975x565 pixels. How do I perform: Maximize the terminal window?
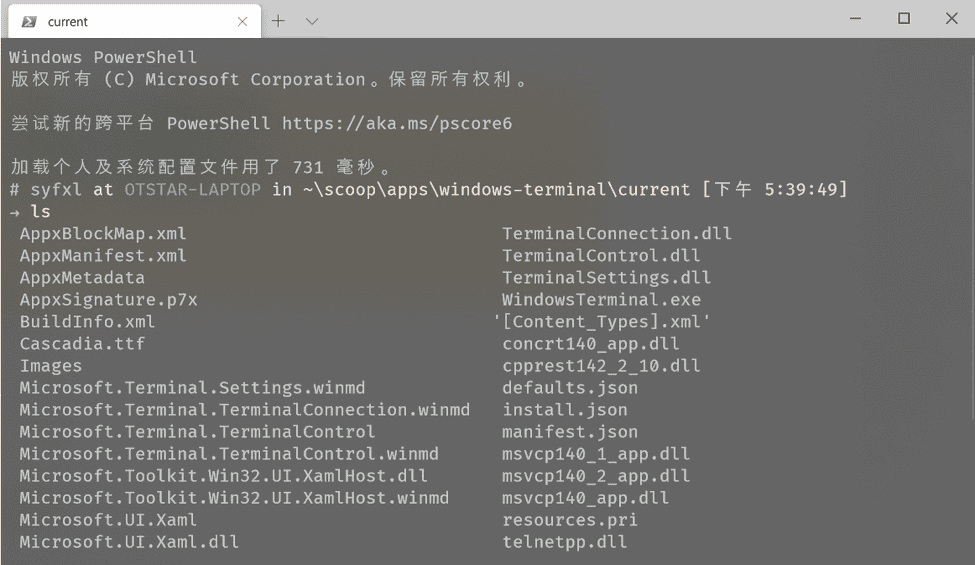pyautogui.click(x=904, y=19)
